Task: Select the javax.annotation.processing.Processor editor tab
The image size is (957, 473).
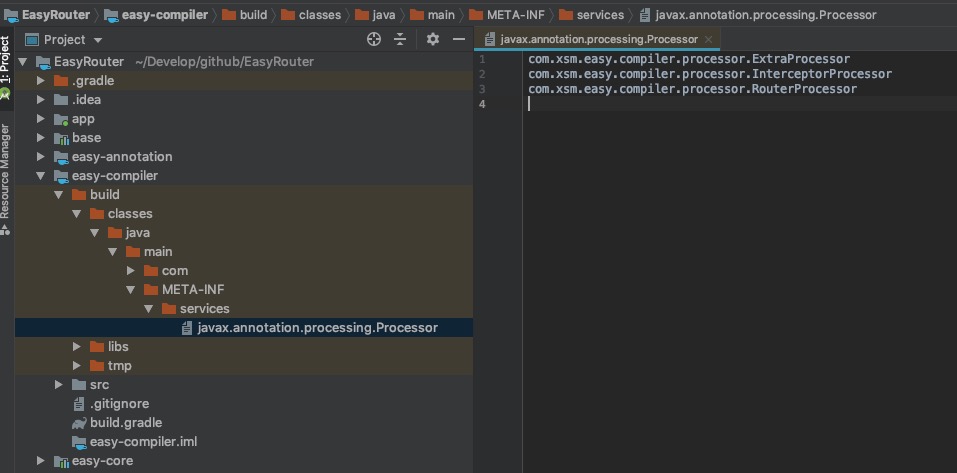Action: [x=599, y=39]
